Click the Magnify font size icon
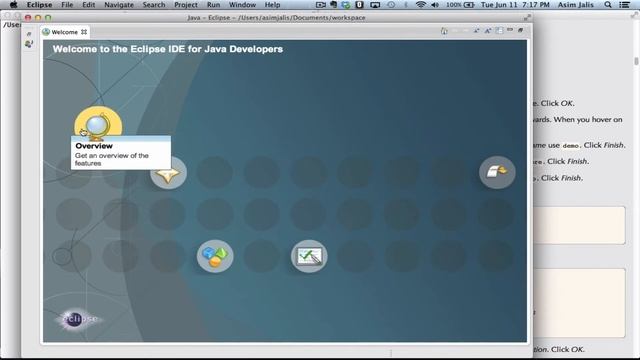640x360 pixels. (488, 31)
